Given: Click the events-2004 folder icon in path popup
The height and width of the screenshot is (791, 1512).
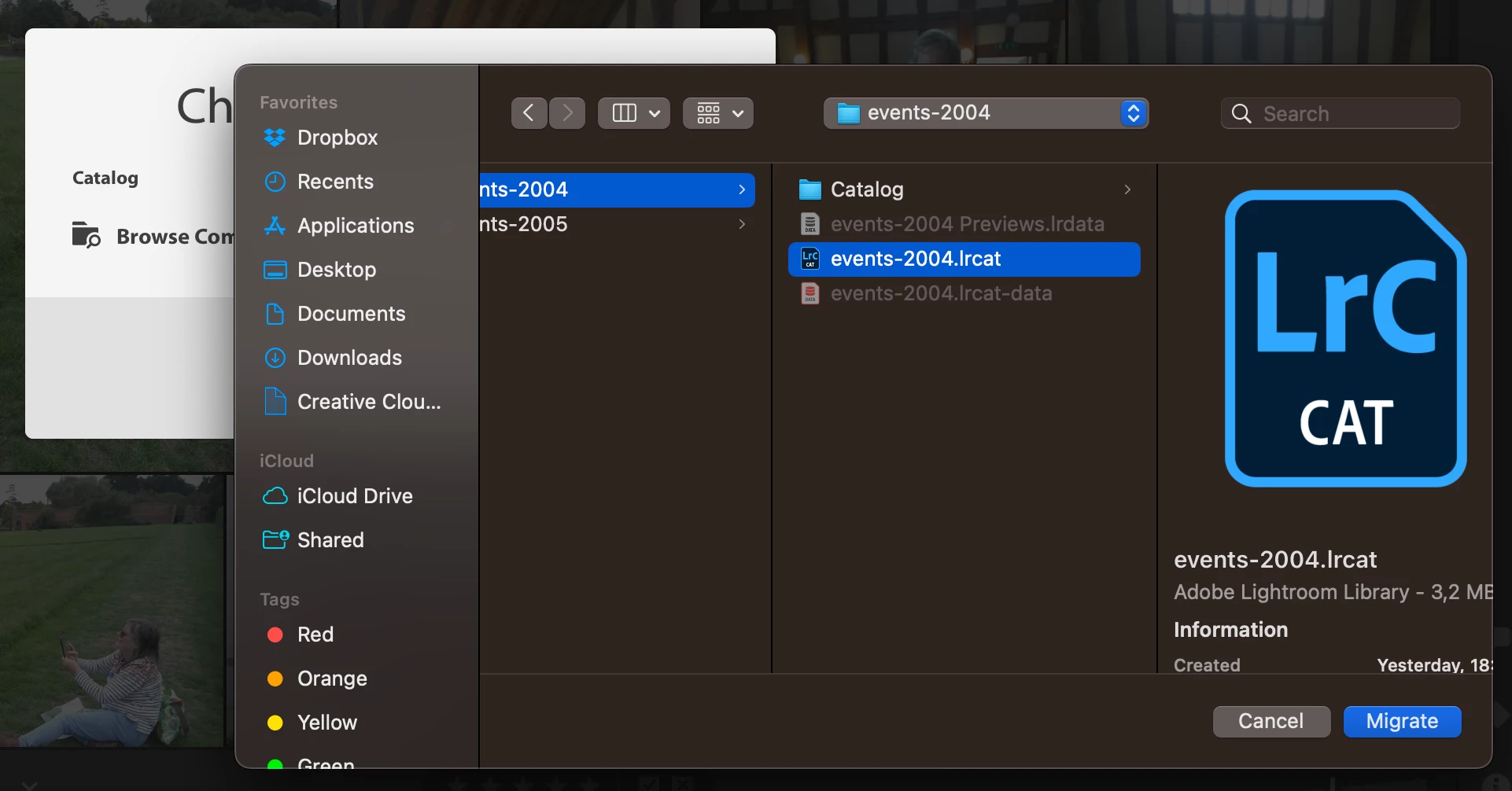Looking at the screenshot, I should tap(848, 113).
